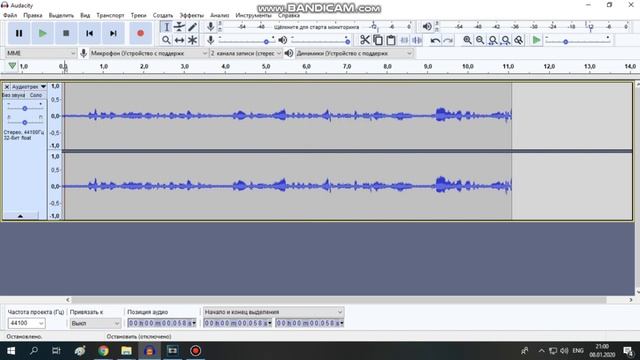Open the Справка menu
Screen dimensions: 640x360
pos(289,15)
